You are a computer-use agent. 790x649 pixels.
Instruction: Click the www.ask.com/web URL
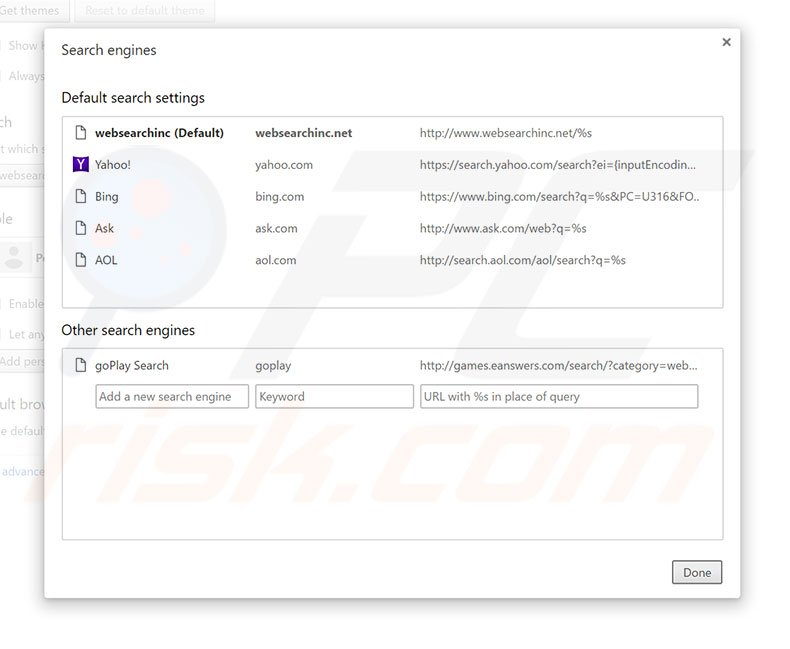pos(503,228)
